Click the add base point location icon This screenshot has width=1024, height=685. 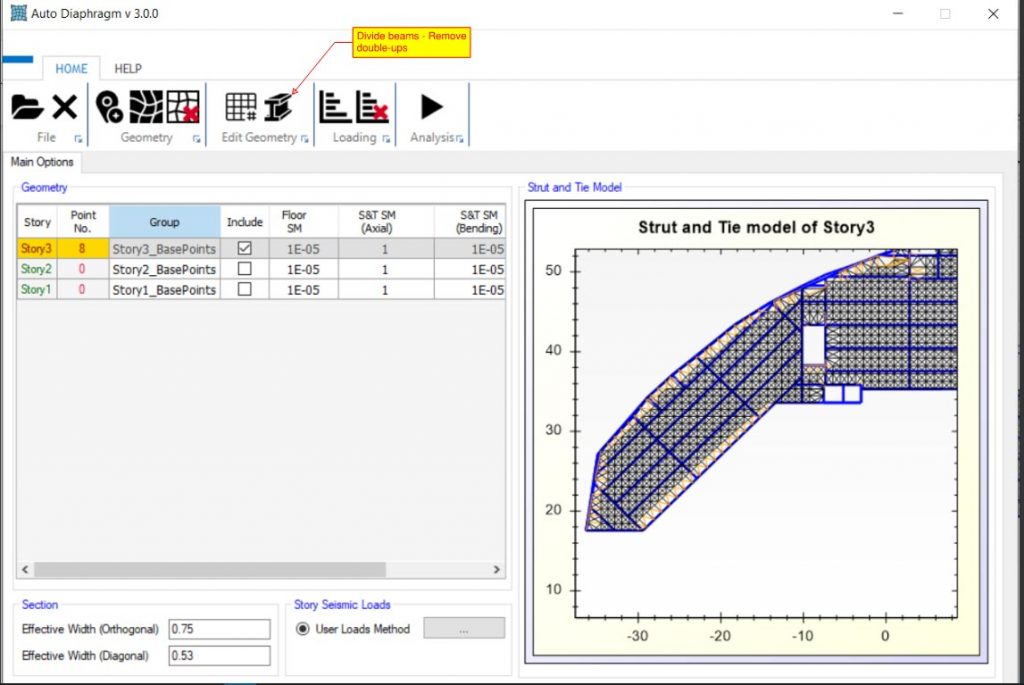pos(109,106)
